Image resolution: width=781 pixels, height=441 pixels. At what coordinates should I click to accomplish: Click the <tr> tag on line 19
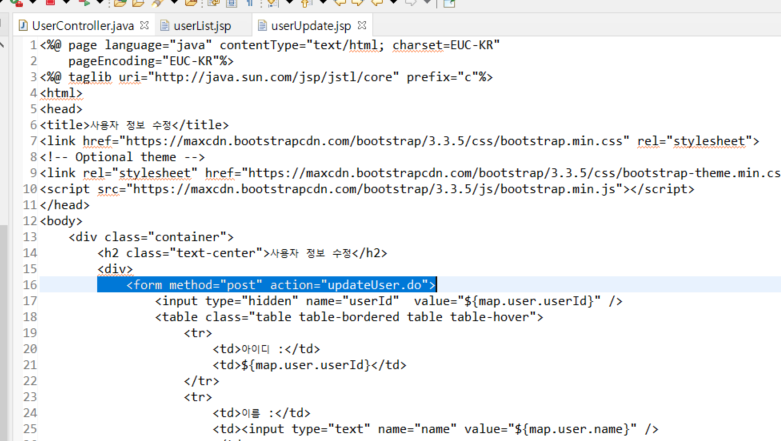coord(198,333)
